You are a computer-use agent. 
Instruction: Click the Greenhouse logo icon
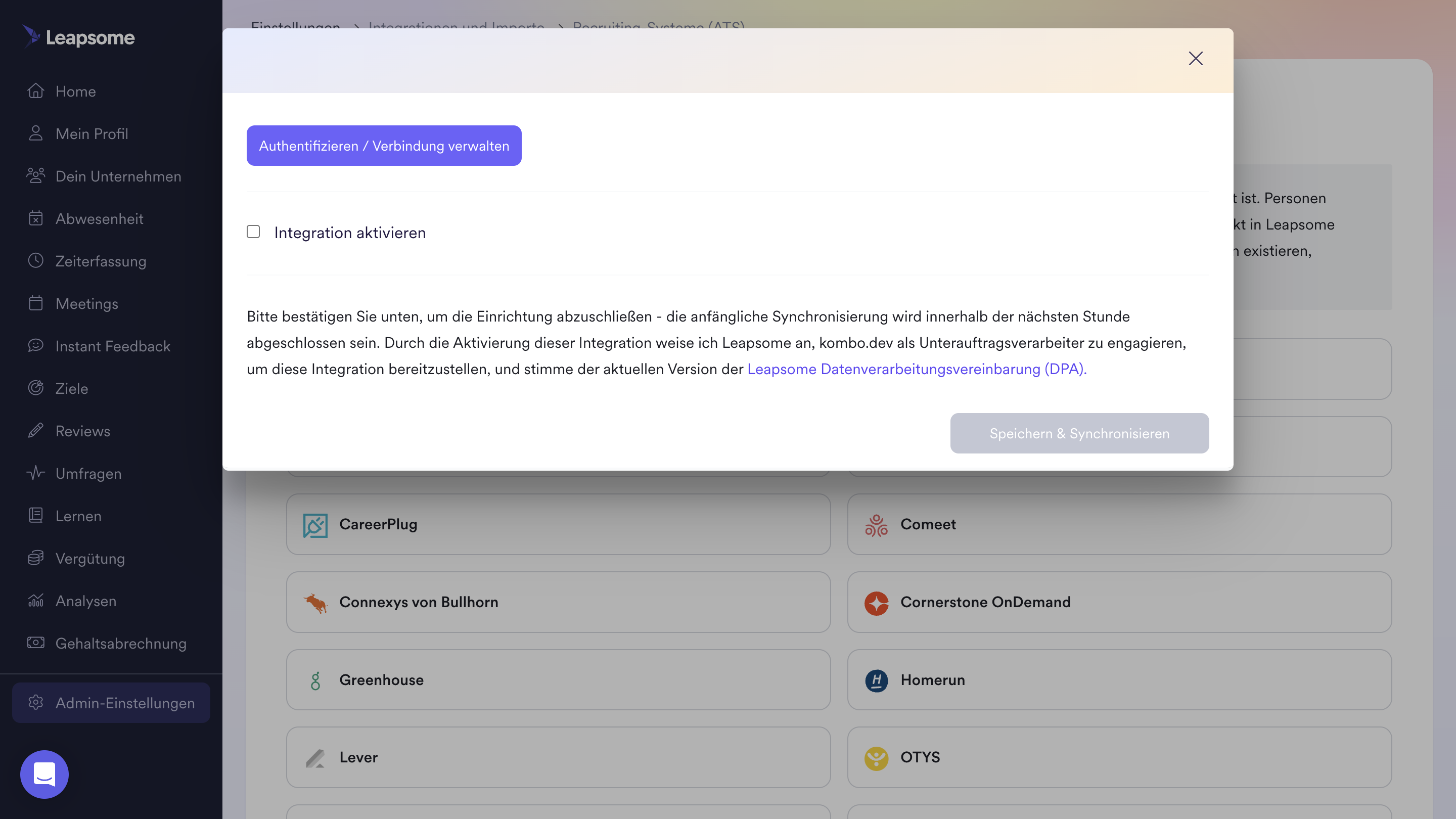(x=315, y=680)
